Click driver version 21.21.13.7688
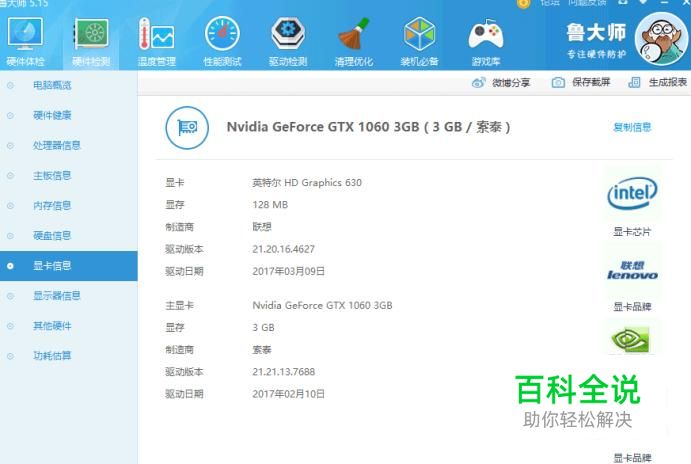This screenshot has width=691, height=464. 283,371
